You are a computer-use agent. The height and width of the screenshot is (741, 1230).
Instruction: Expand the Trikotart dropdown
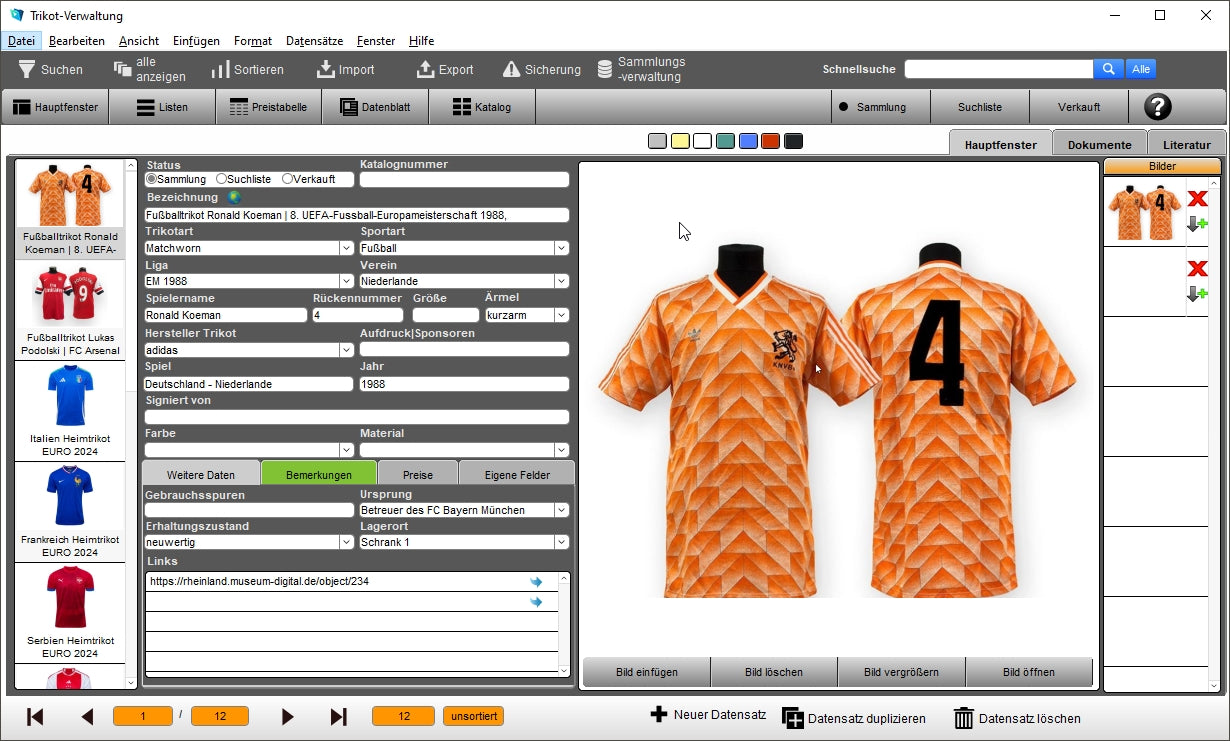coord(346,248)
